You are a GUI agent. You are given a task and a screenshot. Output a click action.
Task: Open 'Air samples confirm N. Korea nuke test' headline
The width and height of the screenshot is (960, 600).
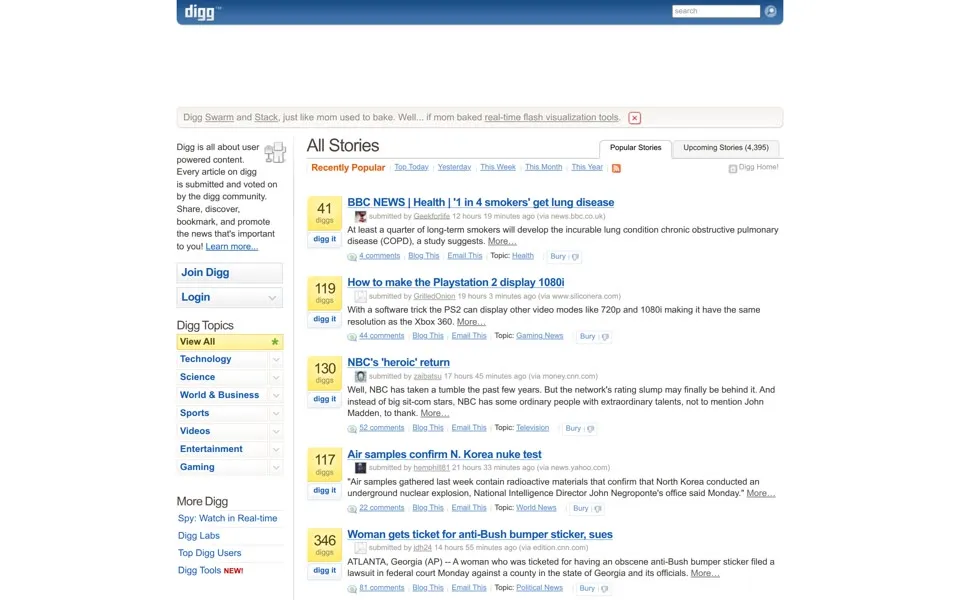pos(444,454)
